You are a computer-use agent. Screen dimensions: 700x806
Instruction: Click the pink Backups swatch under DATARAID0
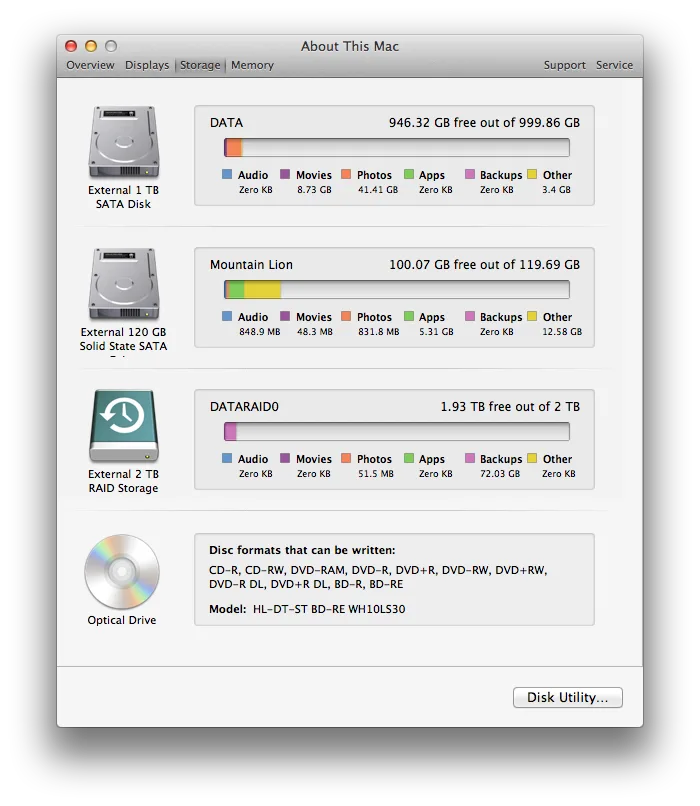point(470,459)
